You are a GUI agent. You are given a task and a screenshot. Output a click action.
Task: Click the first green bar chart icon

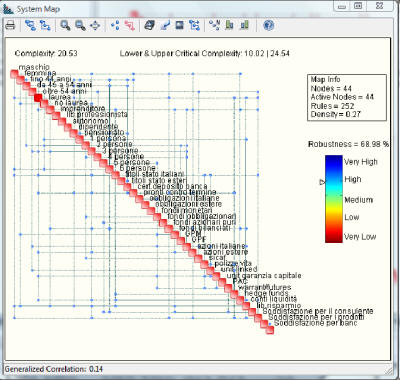pos(229,26)
